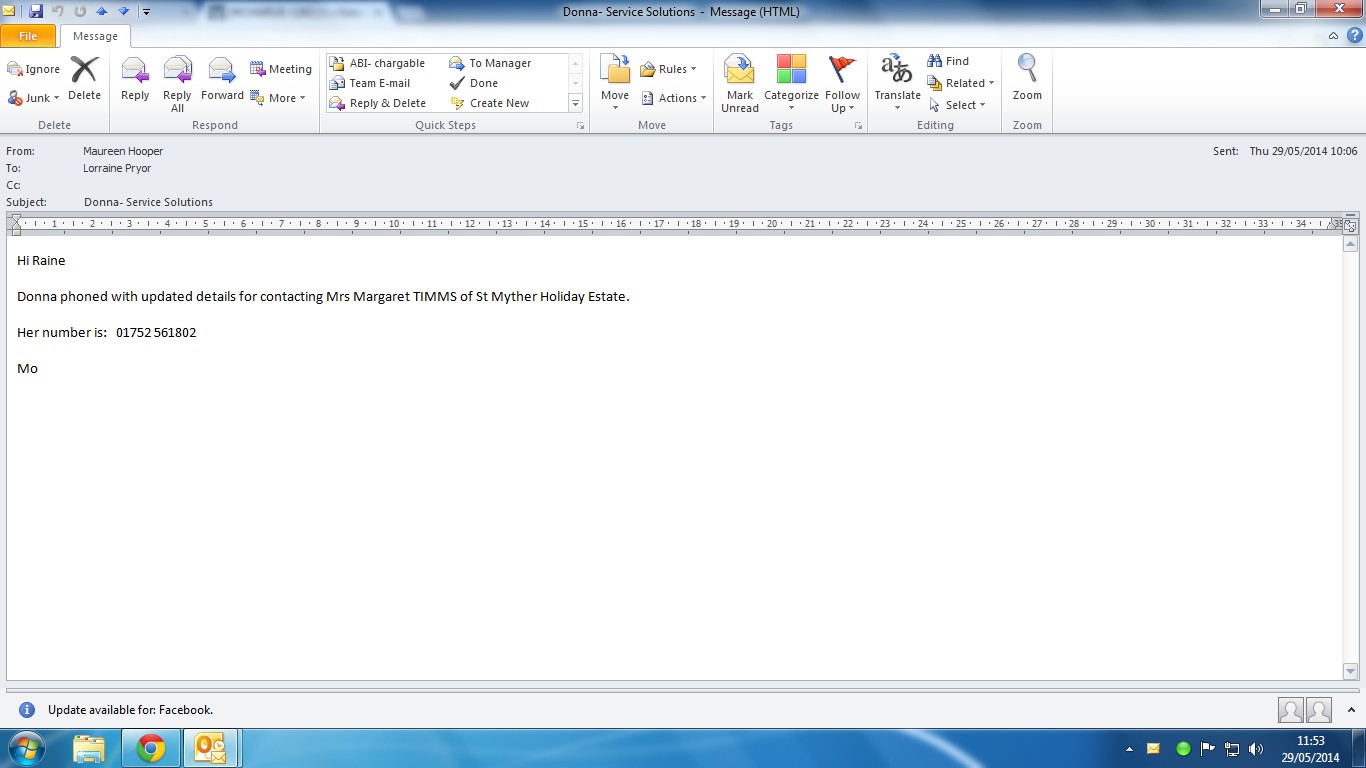Open the Junk dropdown menu
The height and width of the screenshot is (768, 1366).
[34, 98]
